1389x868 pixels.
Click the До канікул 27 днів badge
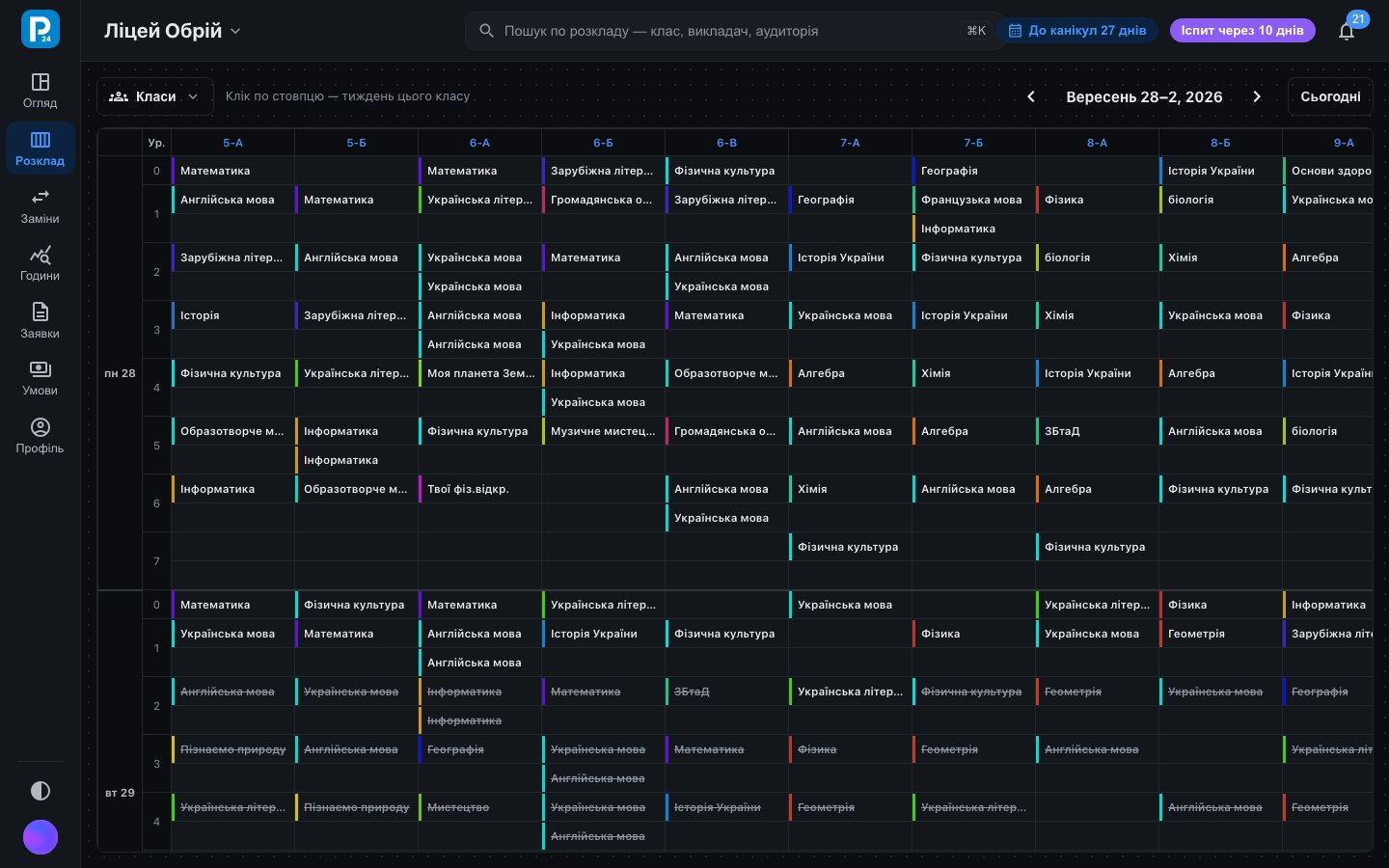(1078, 31)
